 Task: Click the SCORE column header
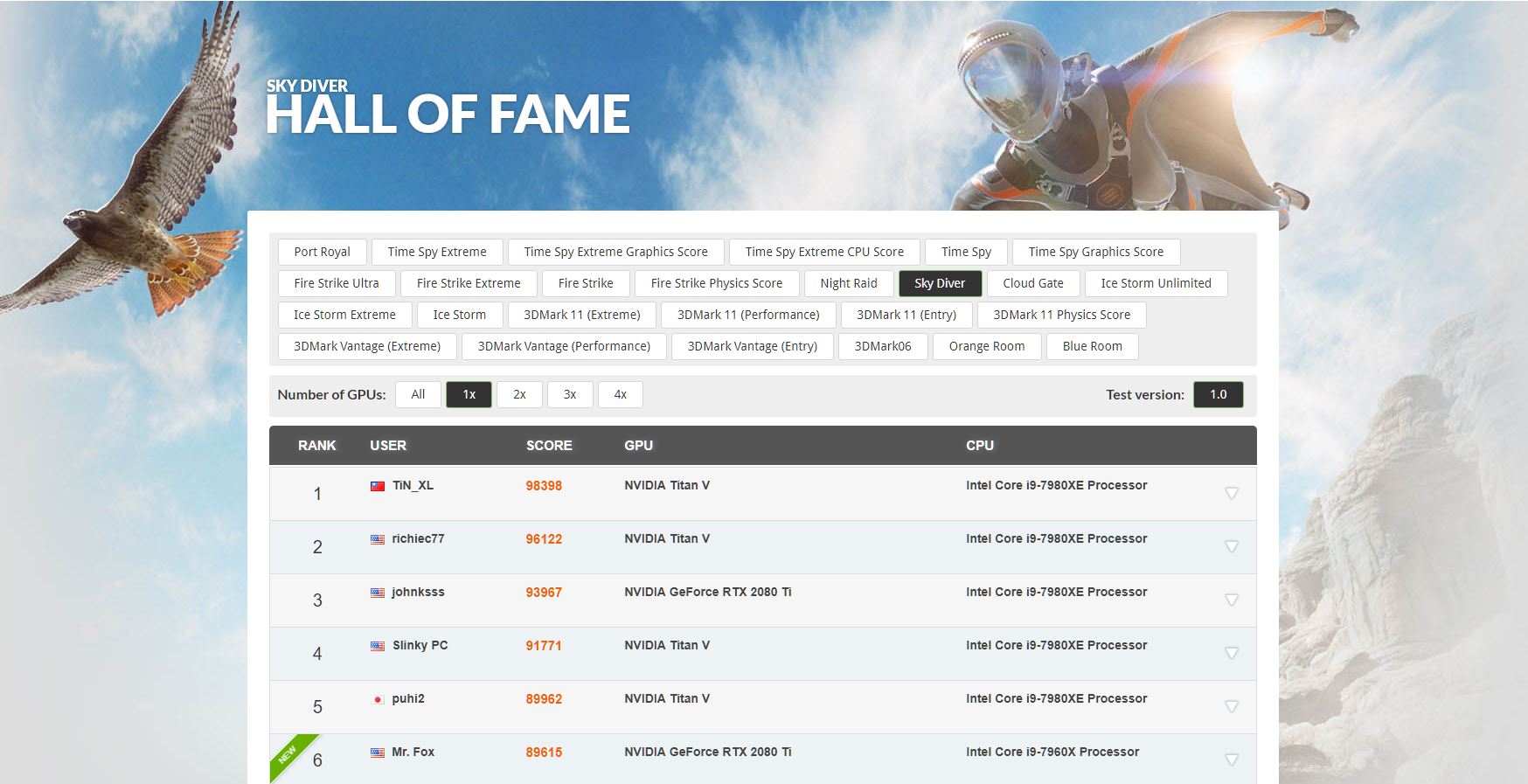click(549, 446)
